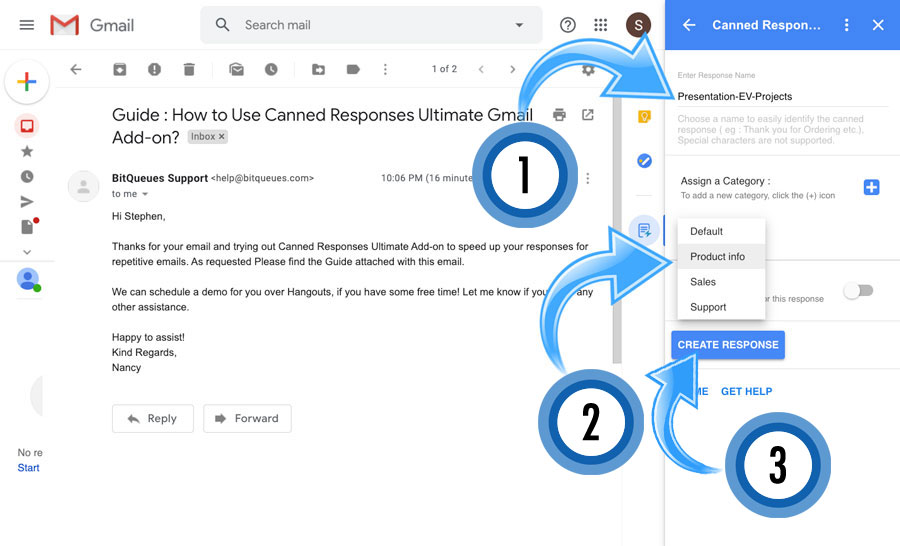This screenshot has width=900, height=546.
Task: Open the toolbar More options menu
Action: click(385, 69)
